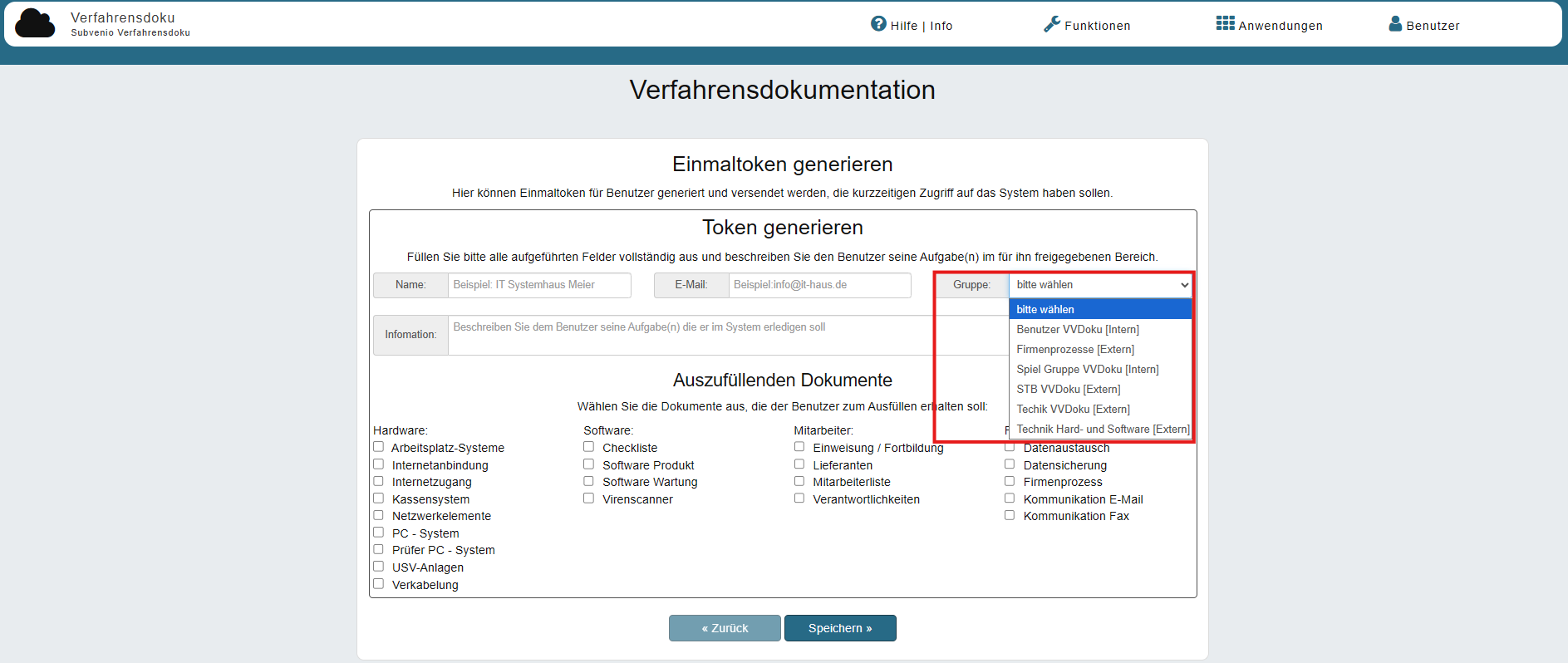The image size is (1568, 663).
Task: Click the wrench icon for Funktionen
Action: [x=1052, y=24]
